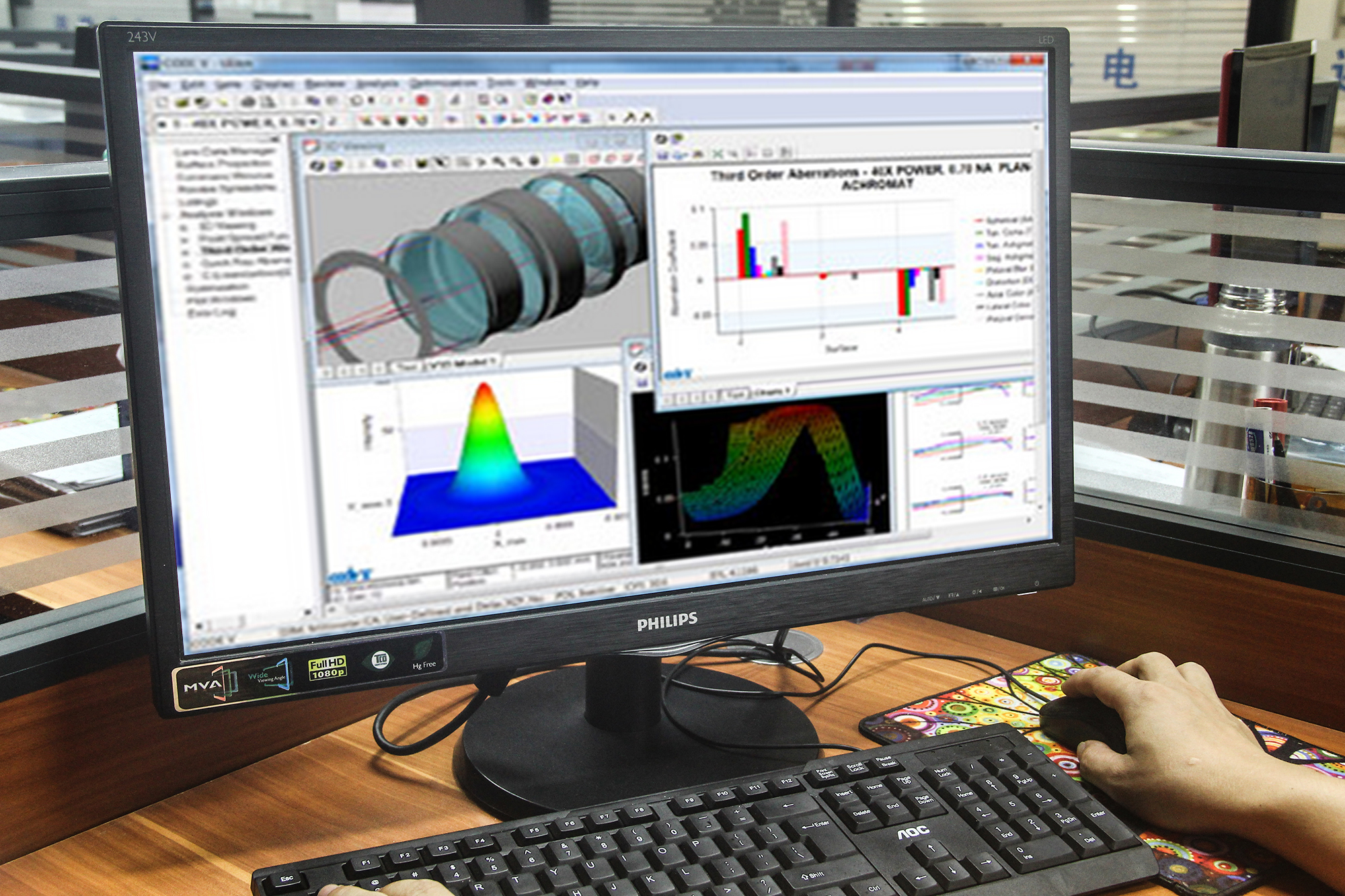Screen dimensions: 1345x896
Task: Switch to Text tab in Third Order Aberrations window
Action: (736, 395)
